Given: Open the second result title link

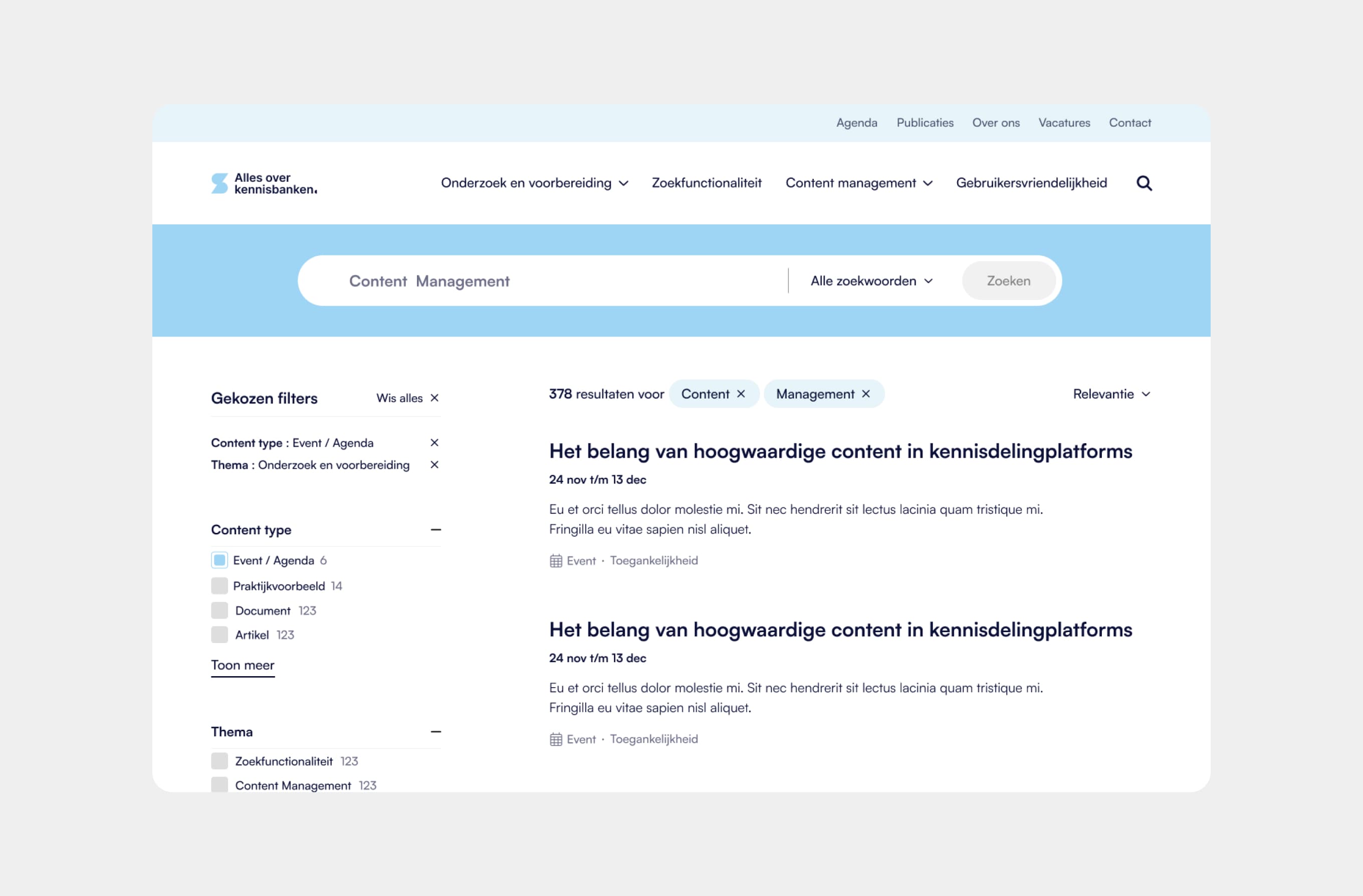Looking at the screenshot, I should point(840,630).
